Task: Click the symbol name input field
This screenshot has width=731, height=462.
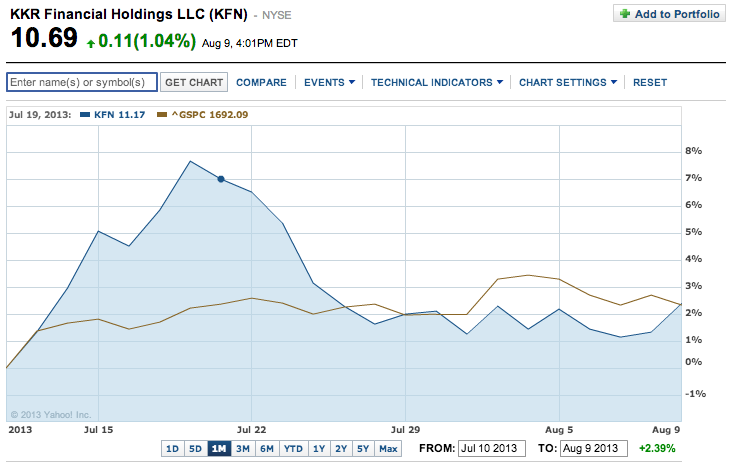Action: [x=82, y=82]
